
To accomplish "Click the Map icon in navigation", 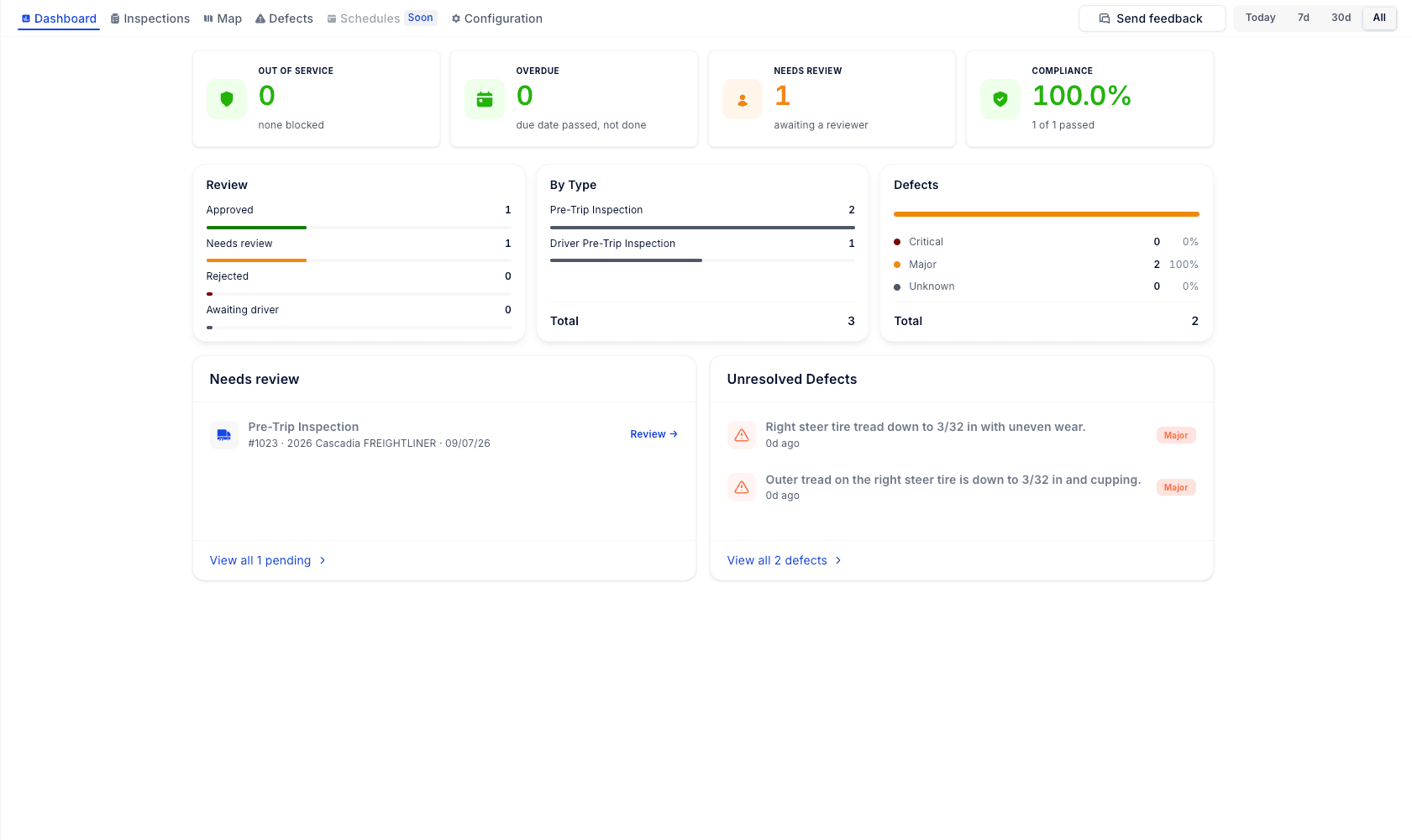I will [208, 18].
